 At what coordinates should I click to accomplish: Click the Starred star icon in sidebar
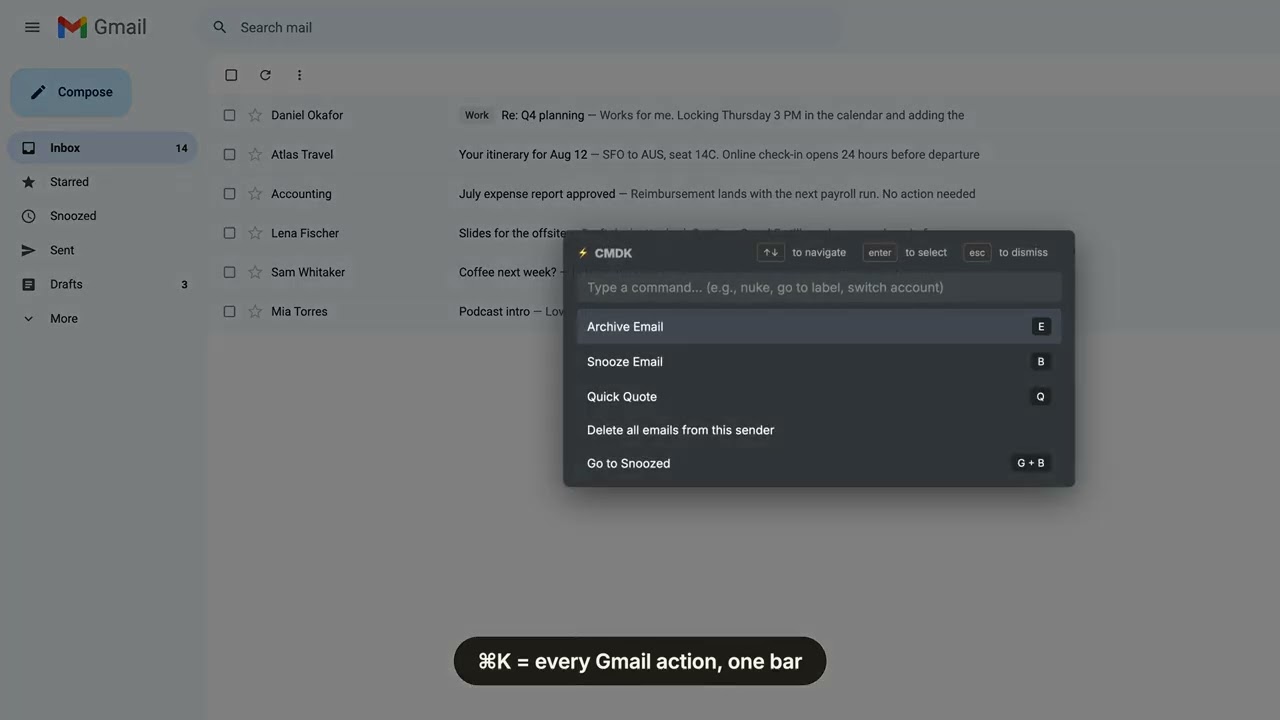coord(28,182)
